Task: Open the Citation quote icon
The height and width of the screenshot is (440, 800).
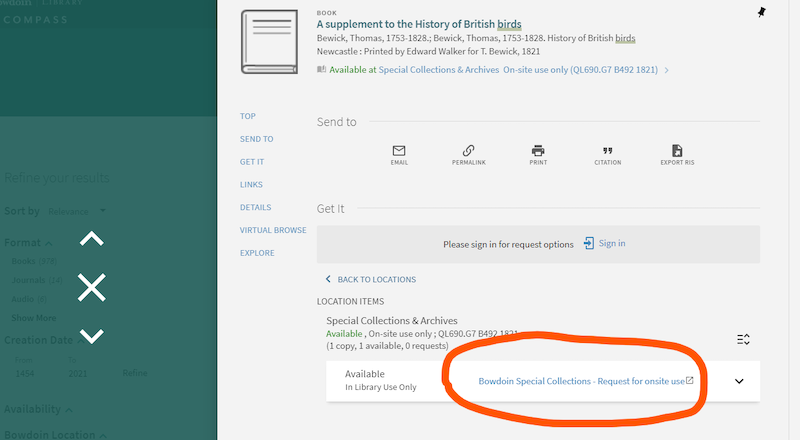Action: pos(608,151)
